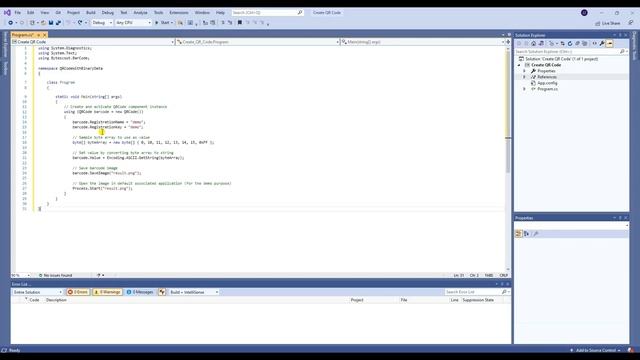Click the Property Pages wrench icon
The height and width of the screenshot is (360, 640).
click(536, 234)
